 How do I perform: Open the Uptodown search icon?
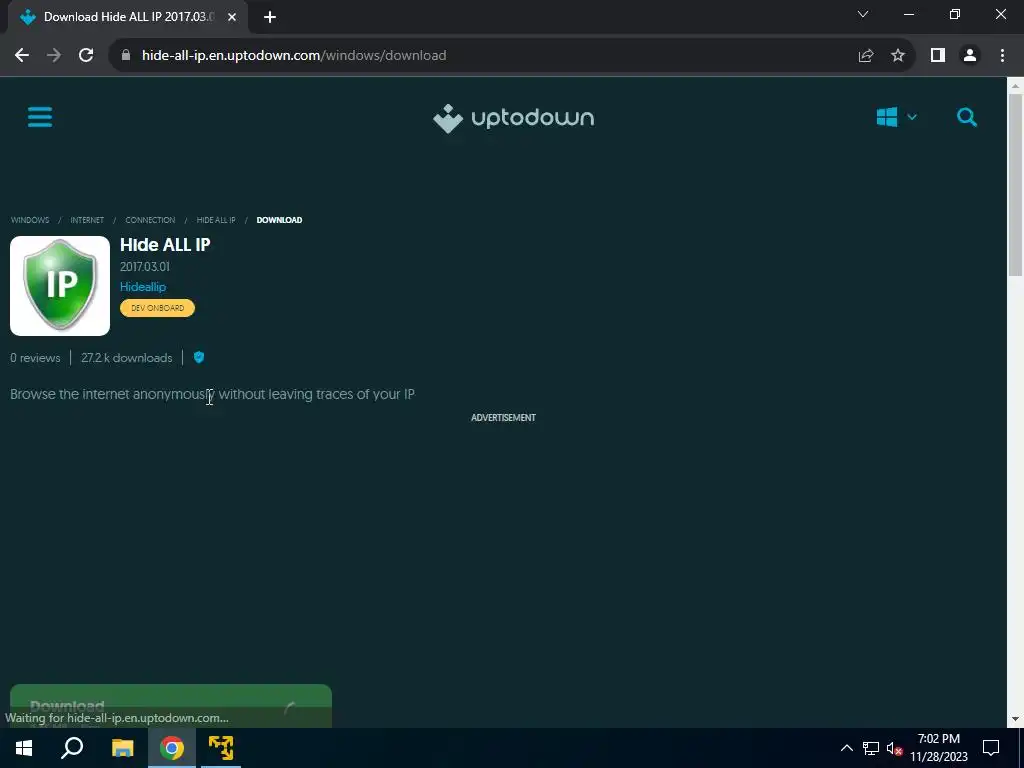(x=967, y=118)
